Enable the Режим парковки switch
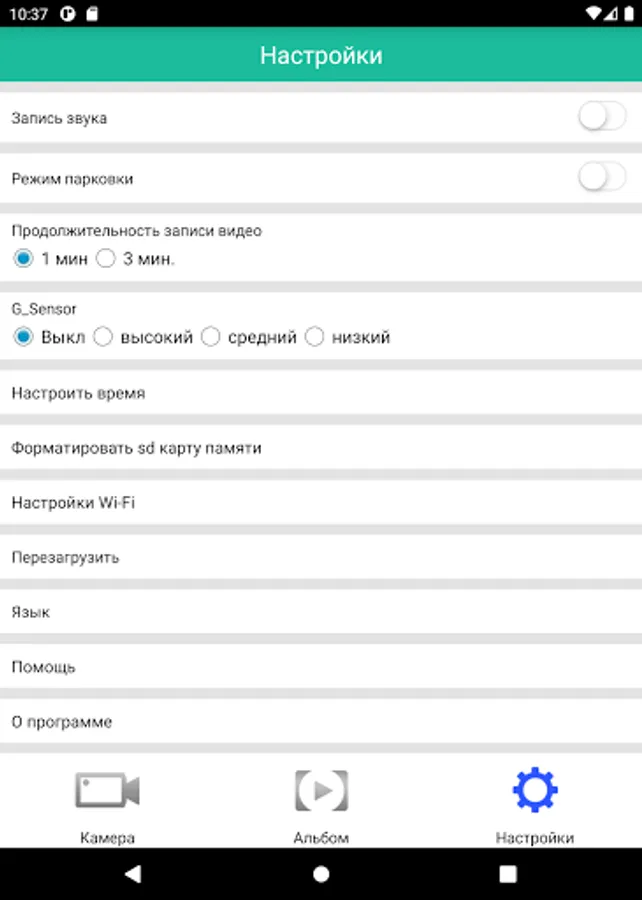 [x=601, y=179]
